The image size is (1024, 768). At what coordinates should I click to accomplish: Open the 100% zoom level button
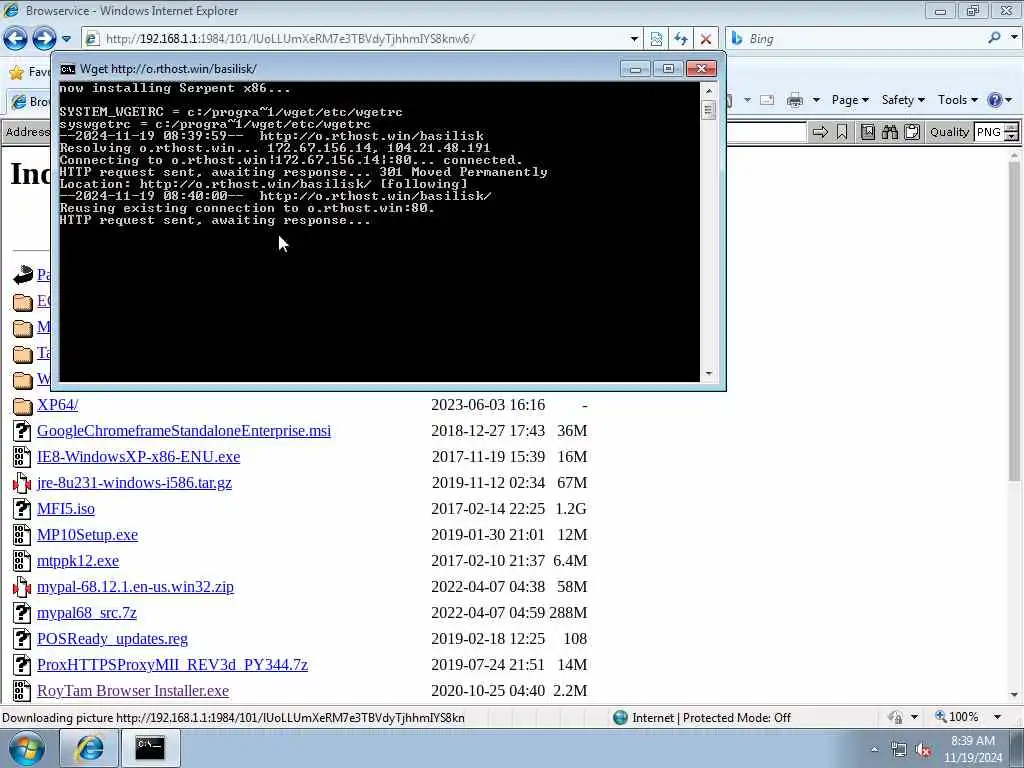pos(957,717)
